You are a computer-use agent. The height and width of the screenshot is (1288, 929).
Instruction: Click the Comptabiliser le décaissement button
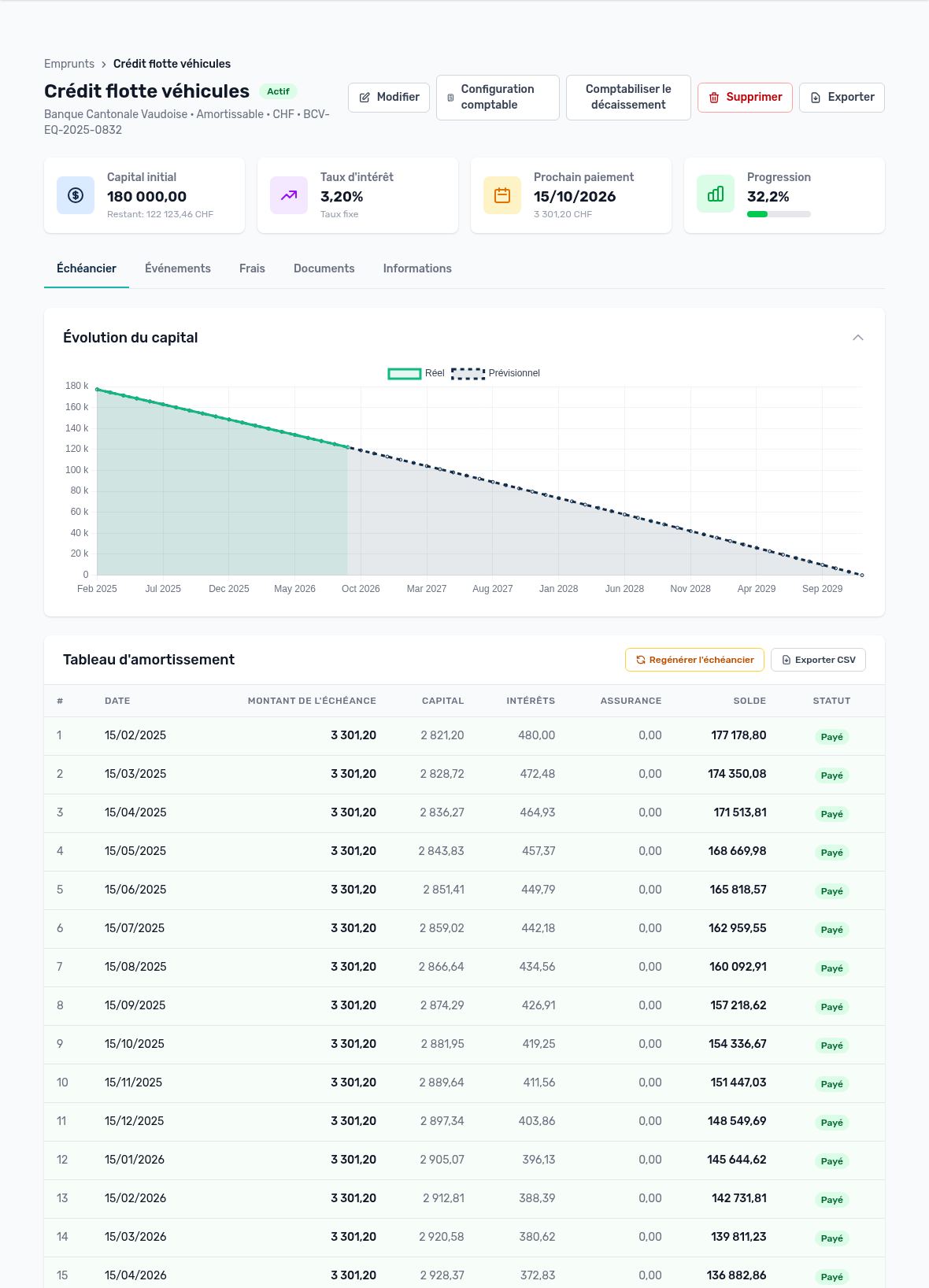628,98
